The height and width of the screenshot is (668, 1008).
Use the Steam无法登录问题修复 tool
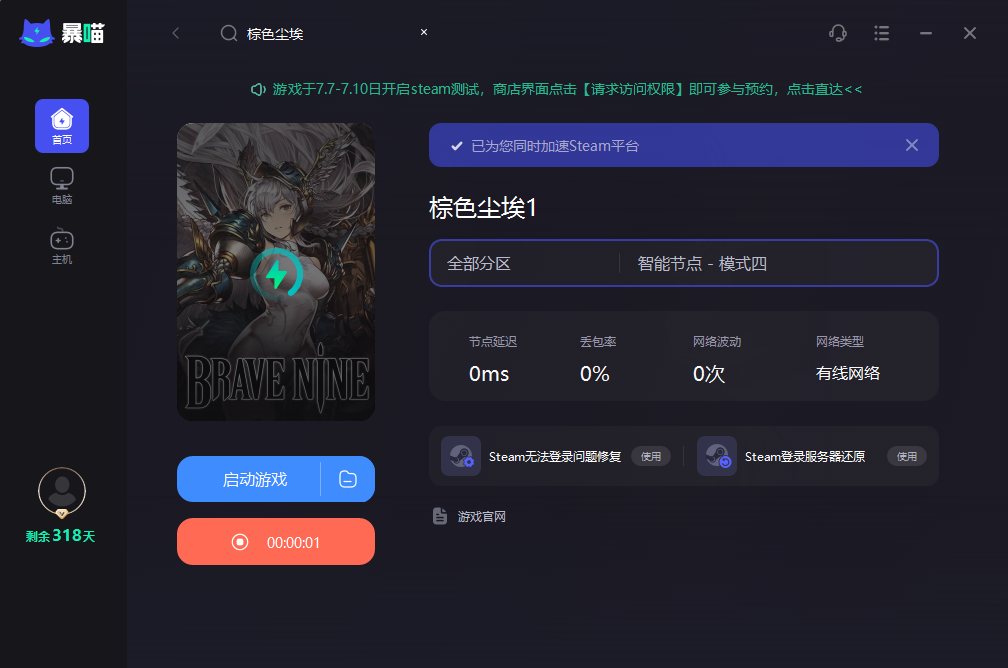(x=651, y=456)
